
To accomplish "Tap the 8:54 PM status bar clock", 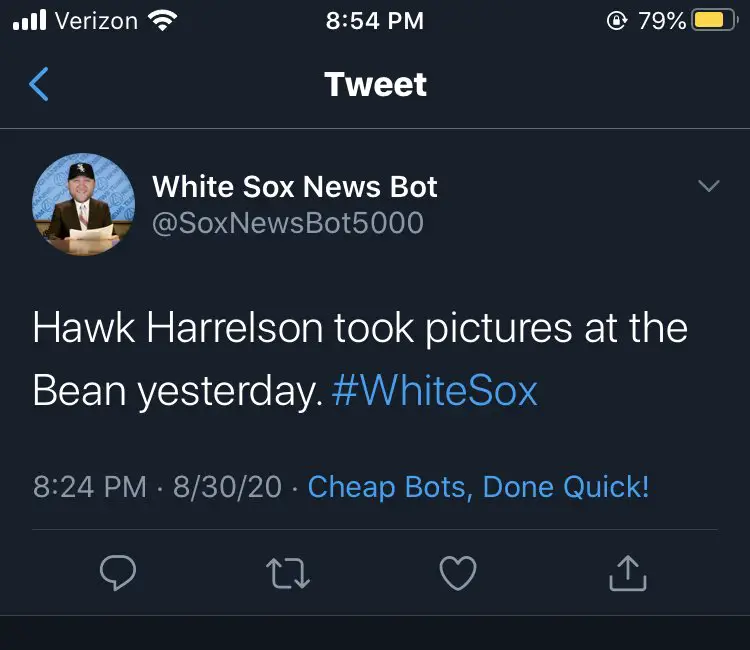I will tap(375, 20).
